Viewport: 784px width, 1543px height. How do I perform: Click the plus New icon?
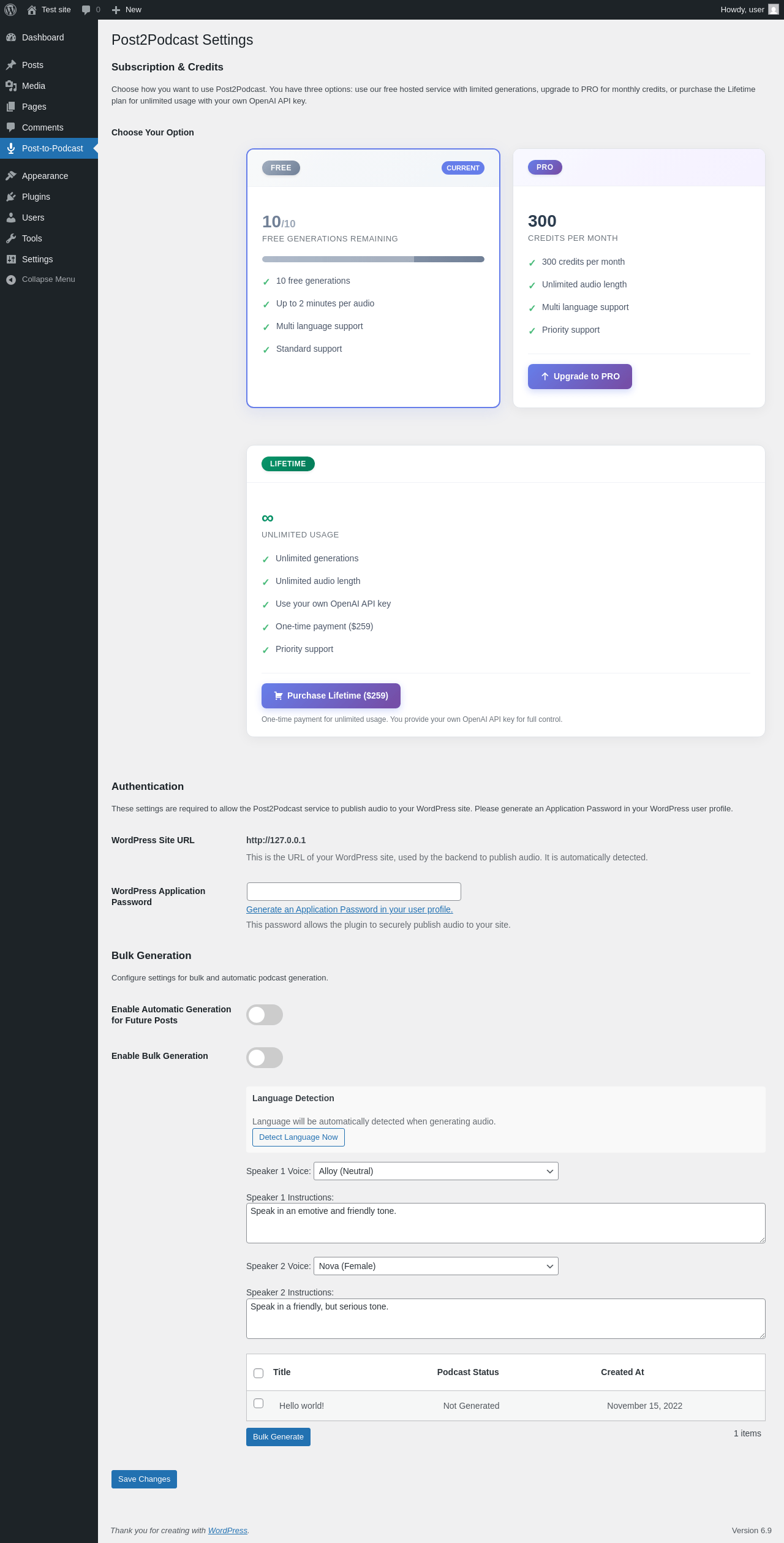[x=116, y=10]
